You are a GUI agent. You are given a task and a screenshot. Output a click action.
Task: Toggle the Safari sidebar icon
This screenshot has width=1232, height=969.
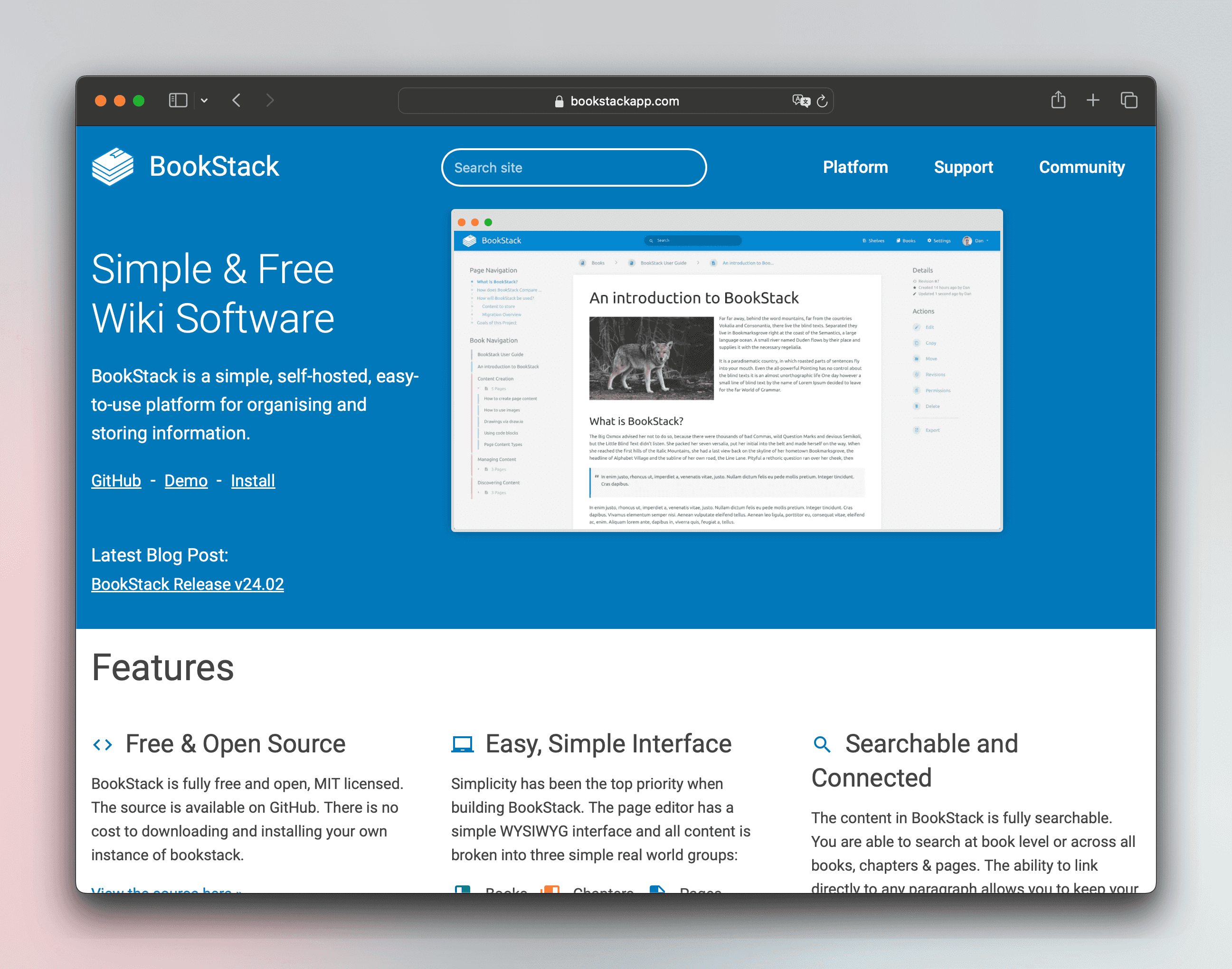point(178,100)
